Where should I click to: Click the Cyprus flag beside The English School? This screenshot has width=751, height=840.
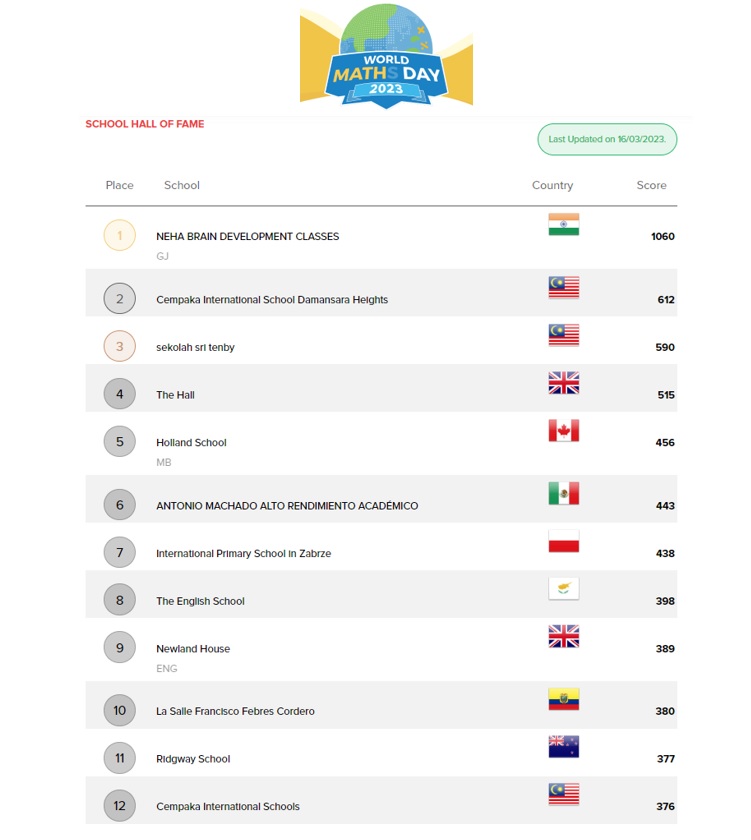click(x=565, y=590)
